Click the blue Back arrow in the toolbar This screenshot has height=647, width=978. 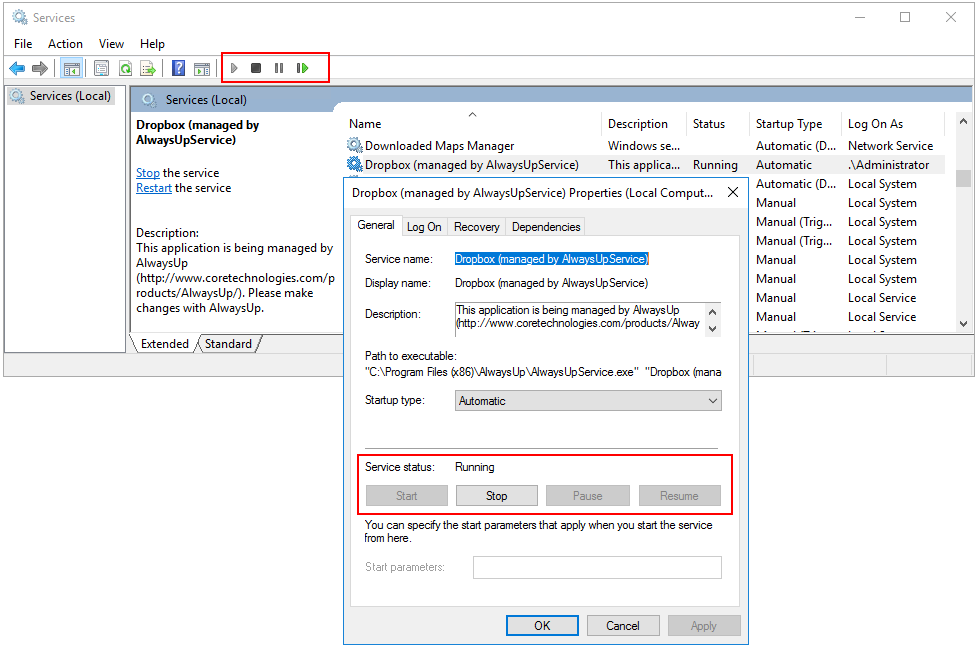[17, 68]
